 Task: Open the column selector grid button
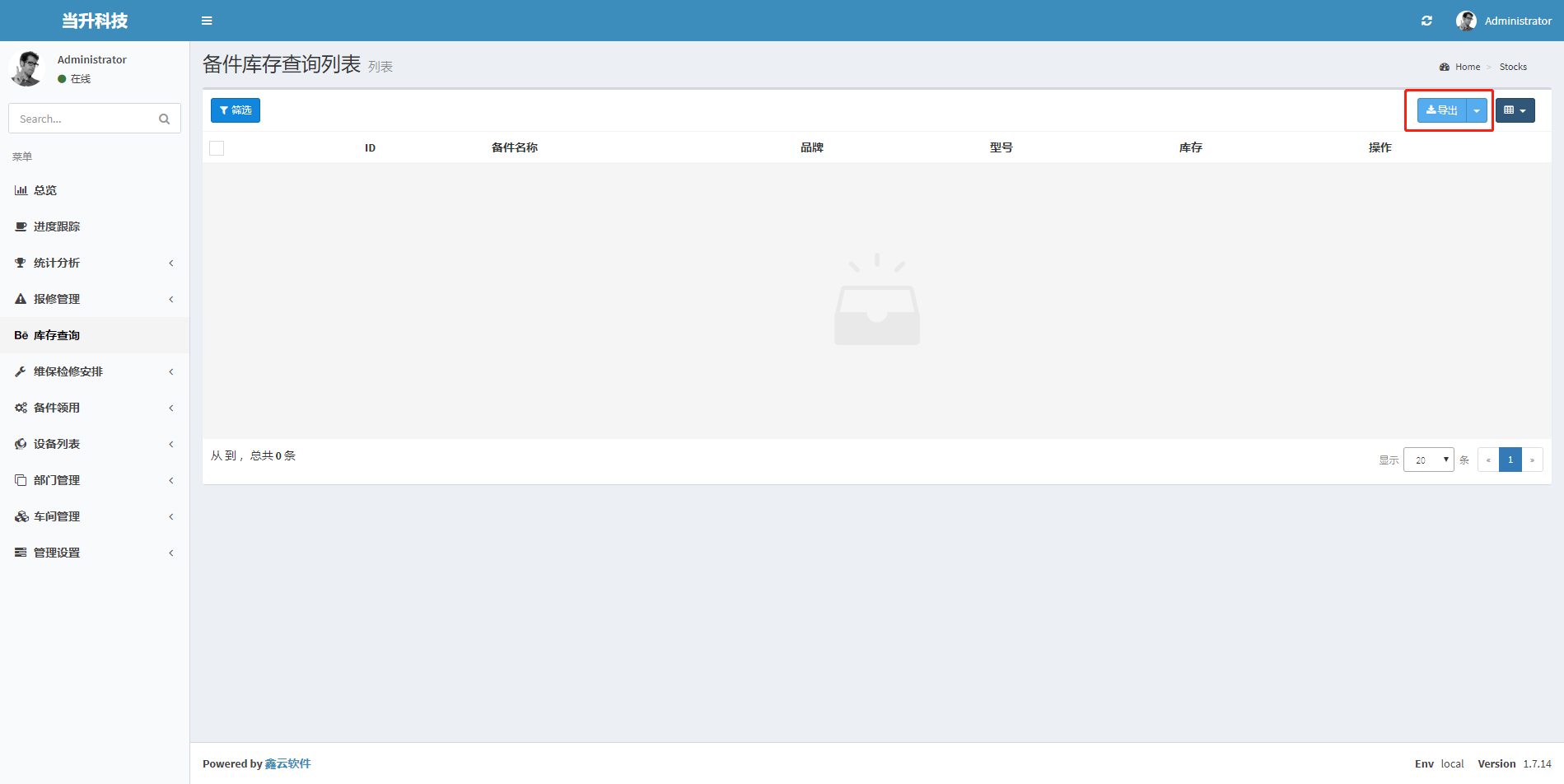pyautogui.click(x=1515, y=110)
